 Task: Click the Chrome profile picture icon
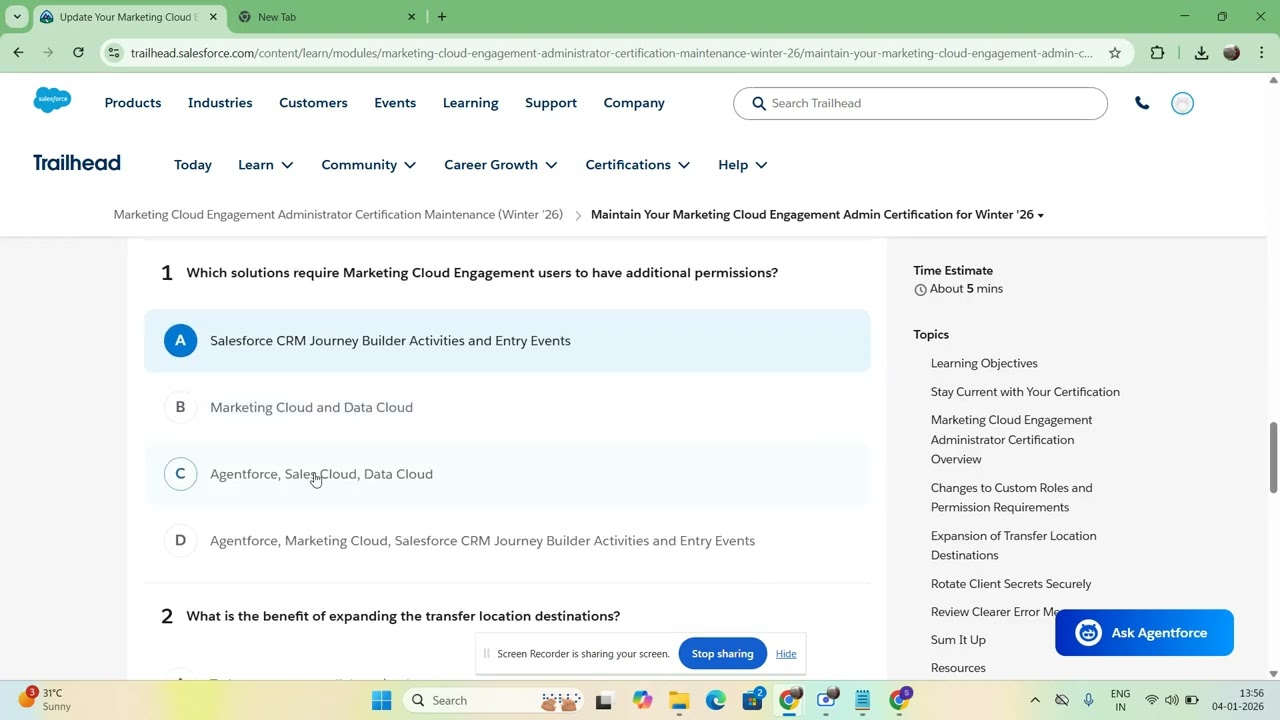[x=1232, y=53]
